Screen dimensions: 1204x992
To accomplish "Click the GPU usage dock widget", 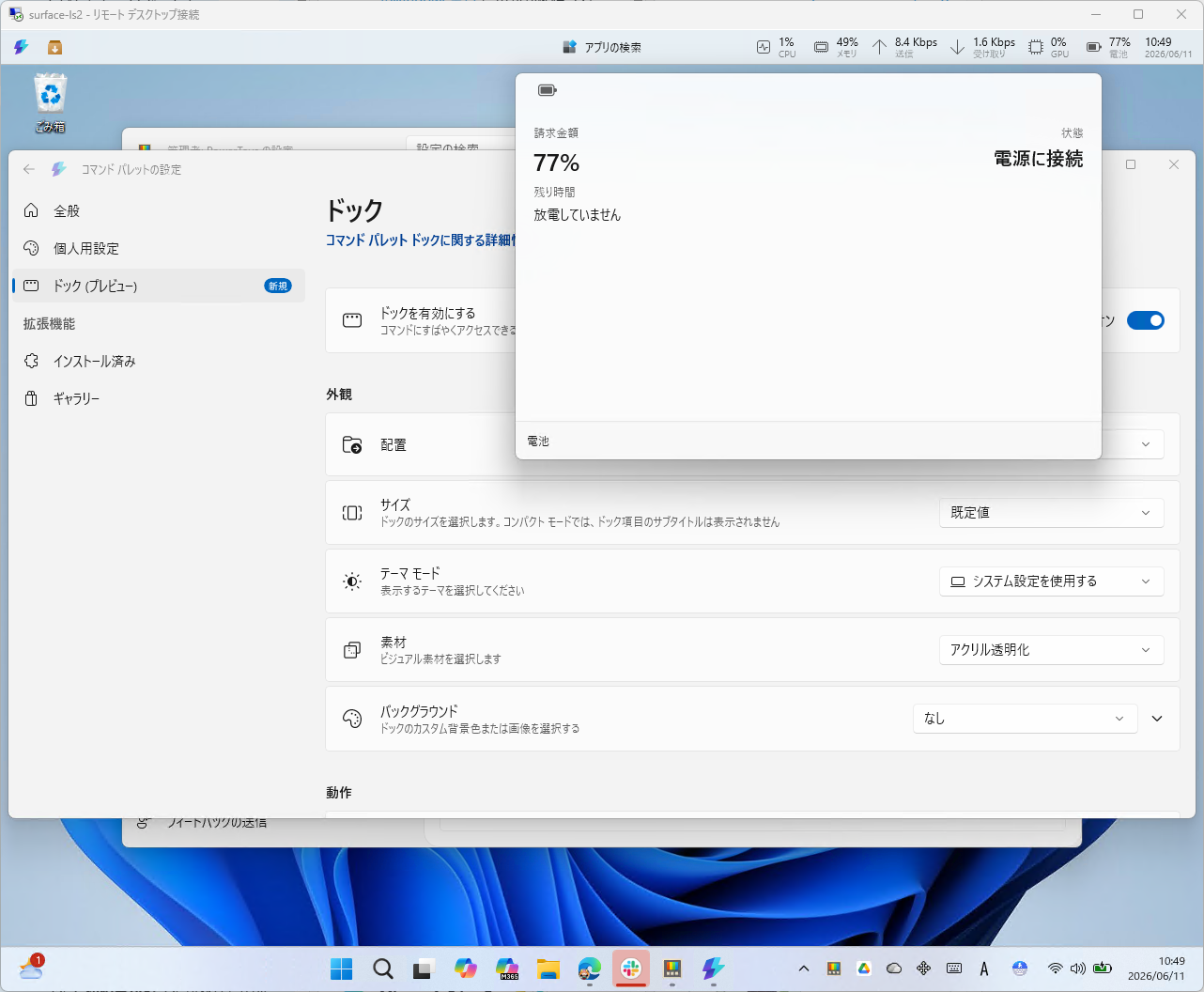I will (x=1048, y=47).
